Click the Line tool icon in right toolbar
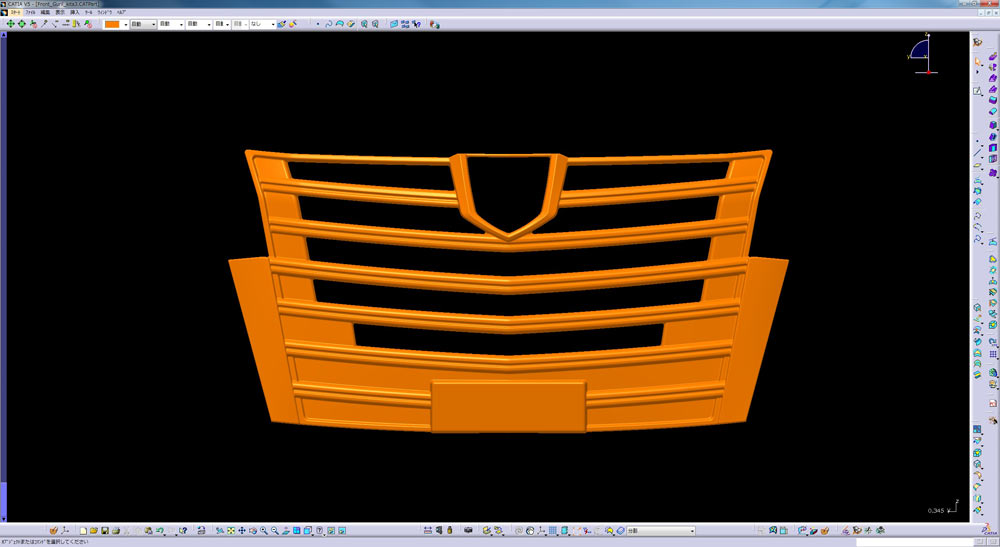Screen dimensions: 1000x547 [978, 152]
